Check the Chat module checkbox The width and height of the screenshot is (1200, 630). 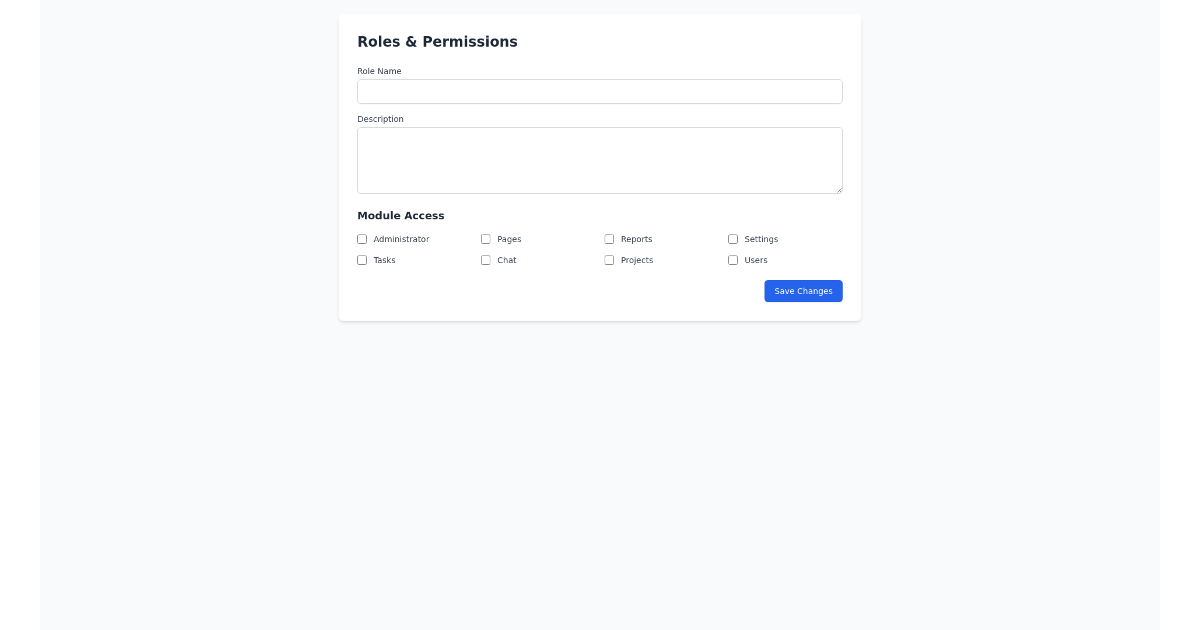pos(486,260)
